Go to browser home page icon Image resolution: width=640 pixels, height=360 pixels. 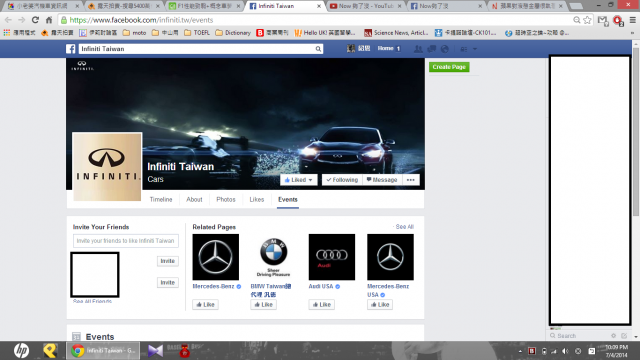coord(49,20)
